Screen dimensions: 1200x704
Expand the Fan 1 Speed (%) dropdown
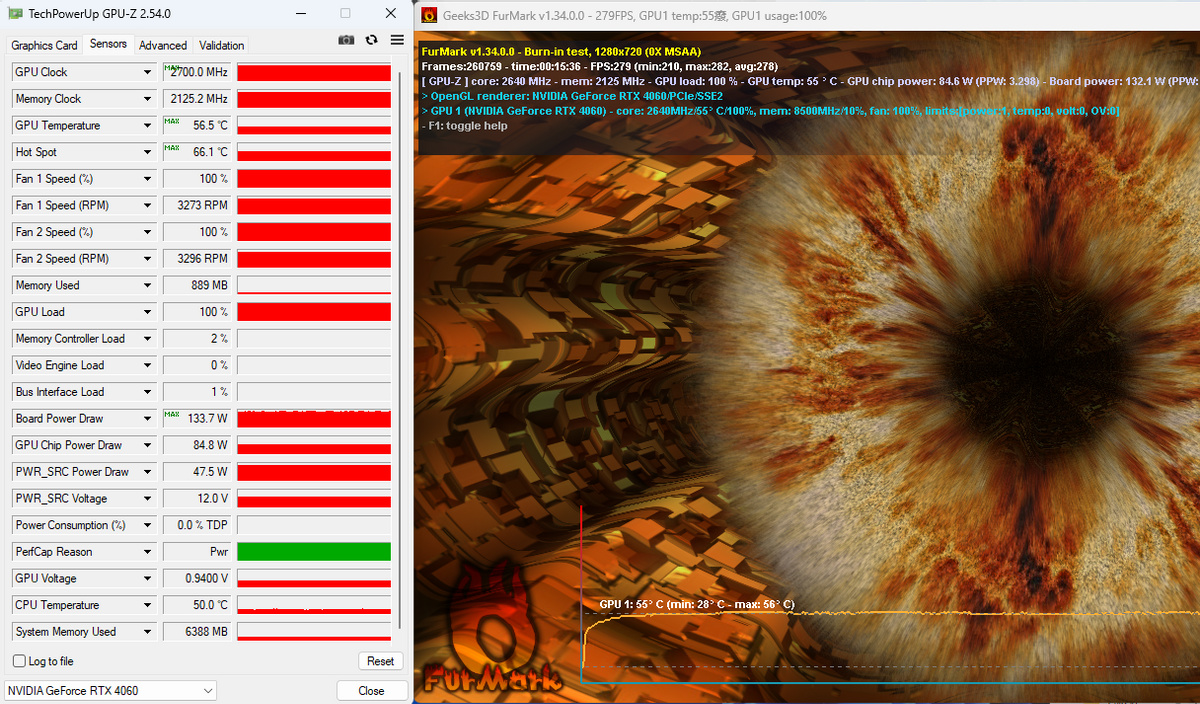click(148, 179)
